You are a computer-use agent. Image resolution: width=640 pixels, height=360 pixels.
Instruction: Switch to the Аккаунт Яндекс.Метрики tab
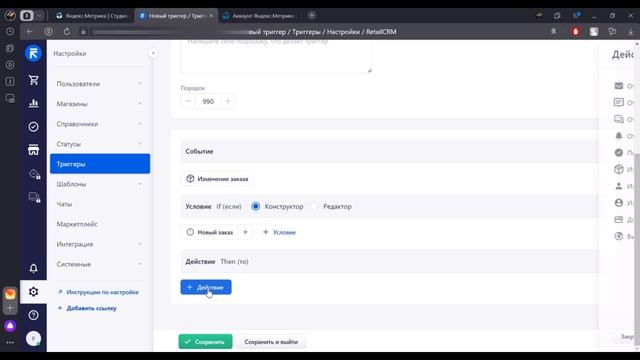tap(260, 16)
